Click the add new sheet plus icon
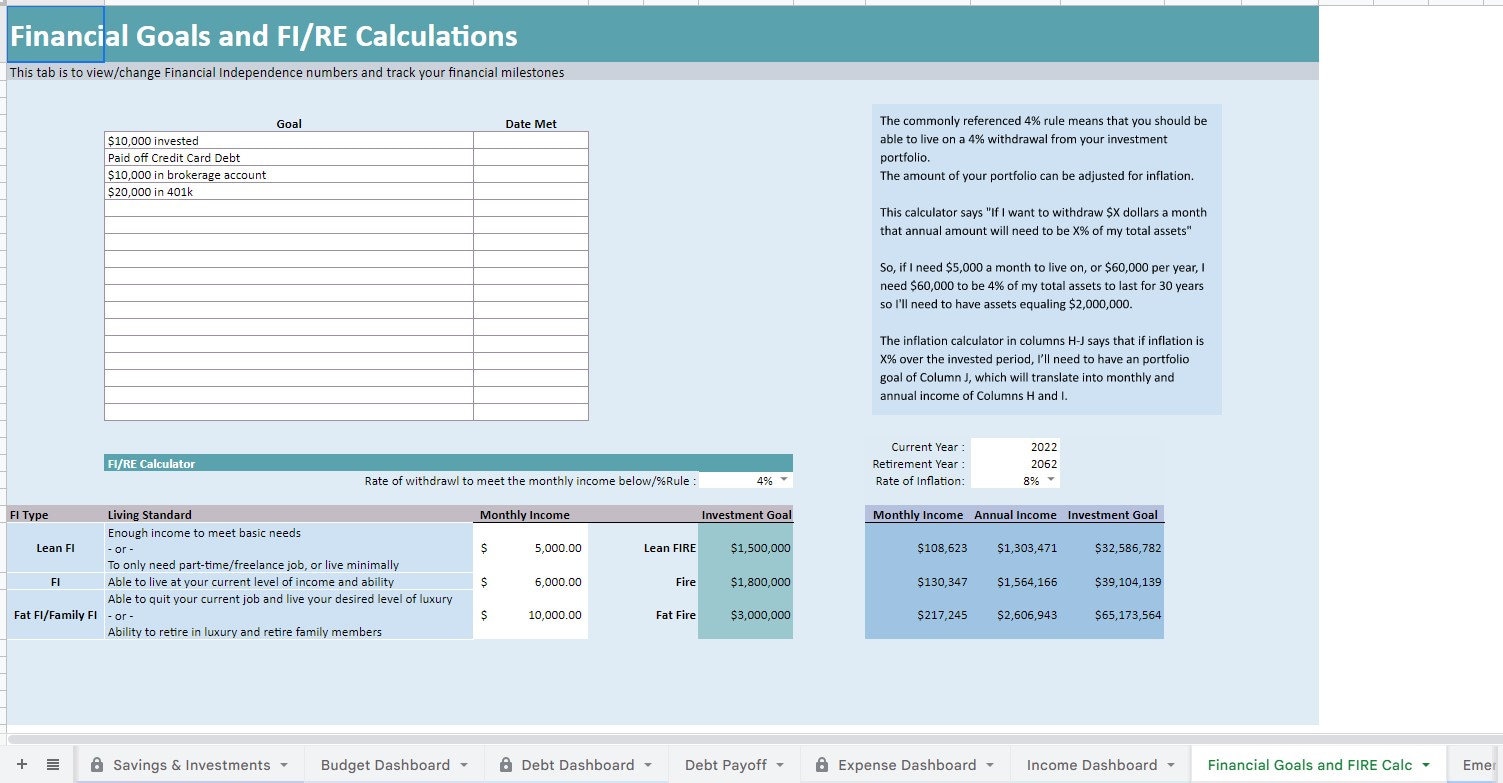The image size is (1503, 783). pyautogui.click(x=20, y=763)
